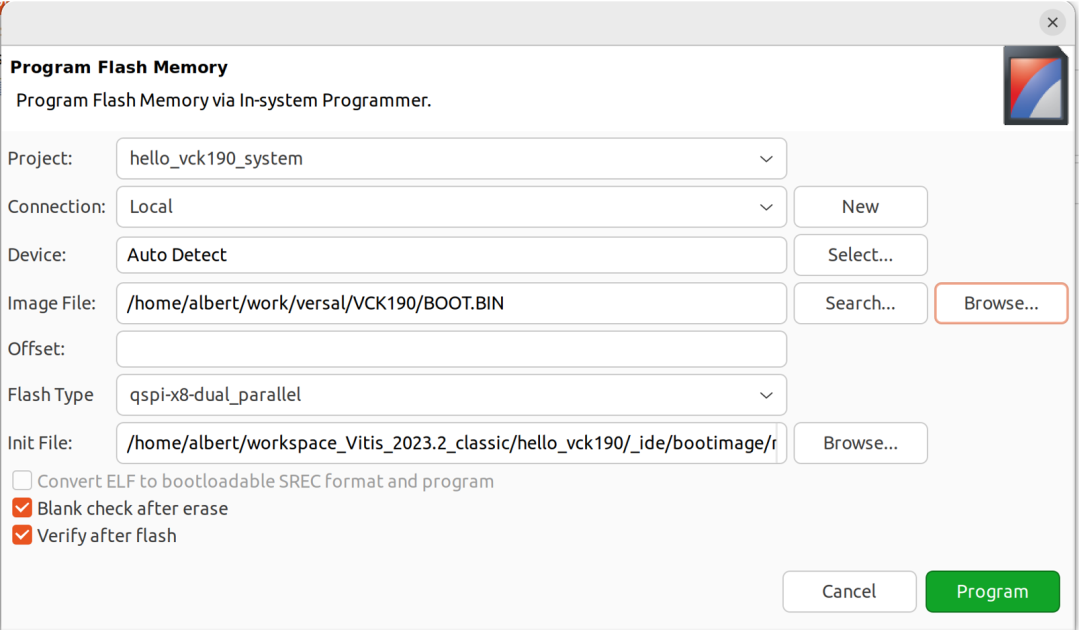Click the green Program button
This screenshot has height=634, width=1080.
click(x=993, y=591)
